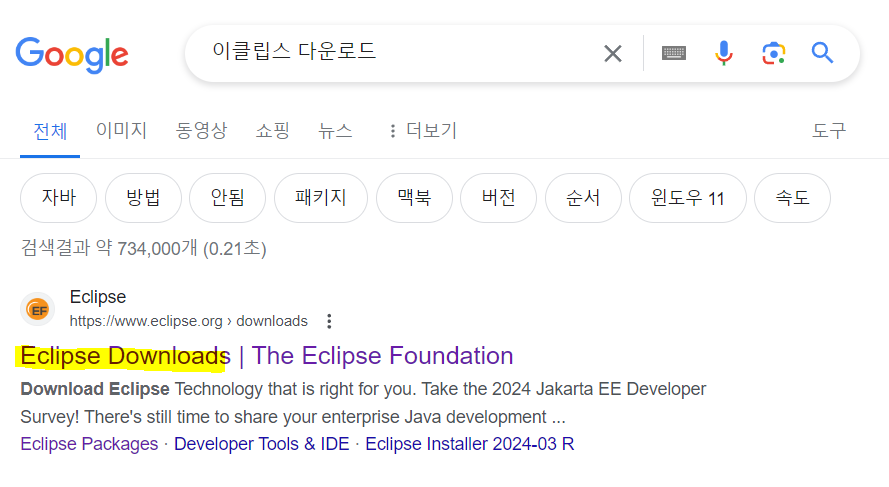The height and width of the screenshot is (487, 889).
Task: Click the eclipse.org downloads URL text
Action: 189,321
